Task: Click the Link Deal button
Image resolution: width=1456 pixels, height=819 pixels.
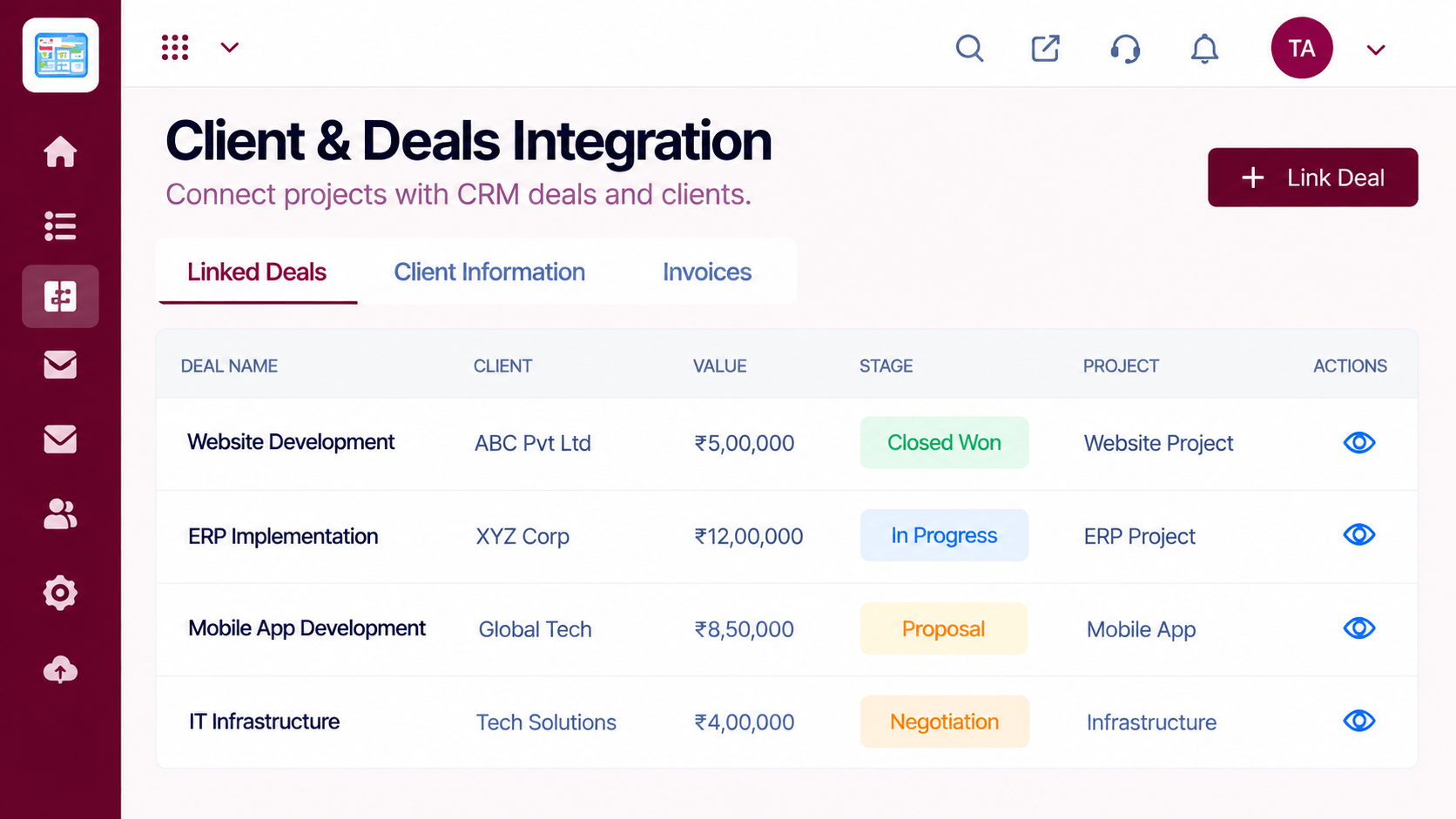Action: coord(1312,178)
